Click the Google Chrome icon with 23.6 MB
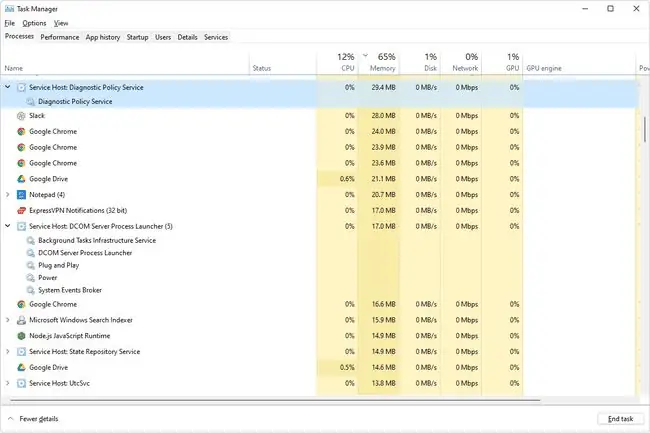 (21, 163)
